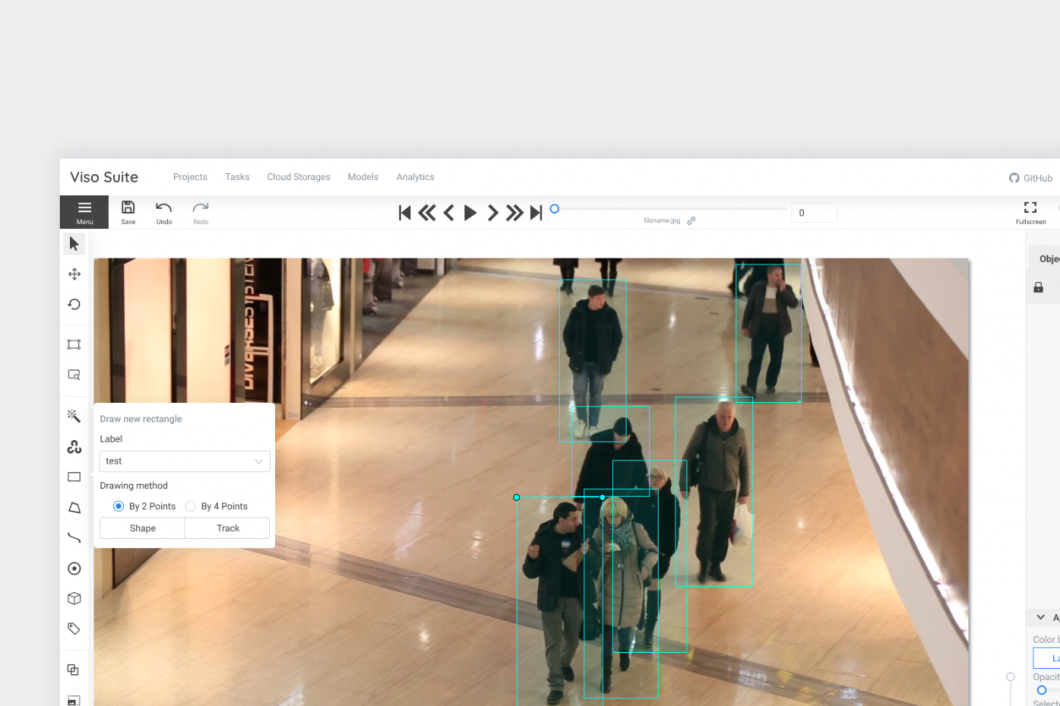Click the frame number input field

[x=814, y=213]
